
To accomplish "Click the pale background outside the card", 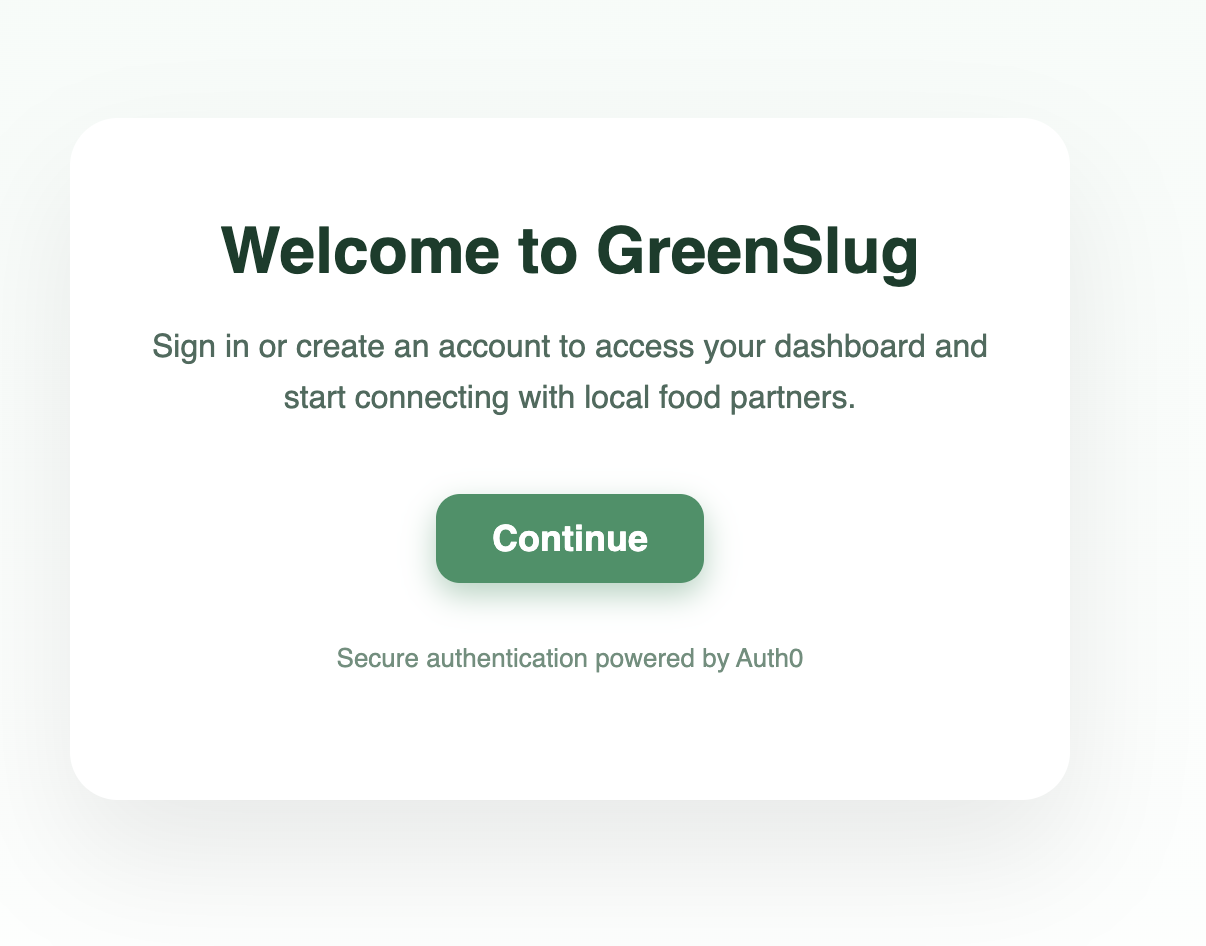I will click(1140, 60).
